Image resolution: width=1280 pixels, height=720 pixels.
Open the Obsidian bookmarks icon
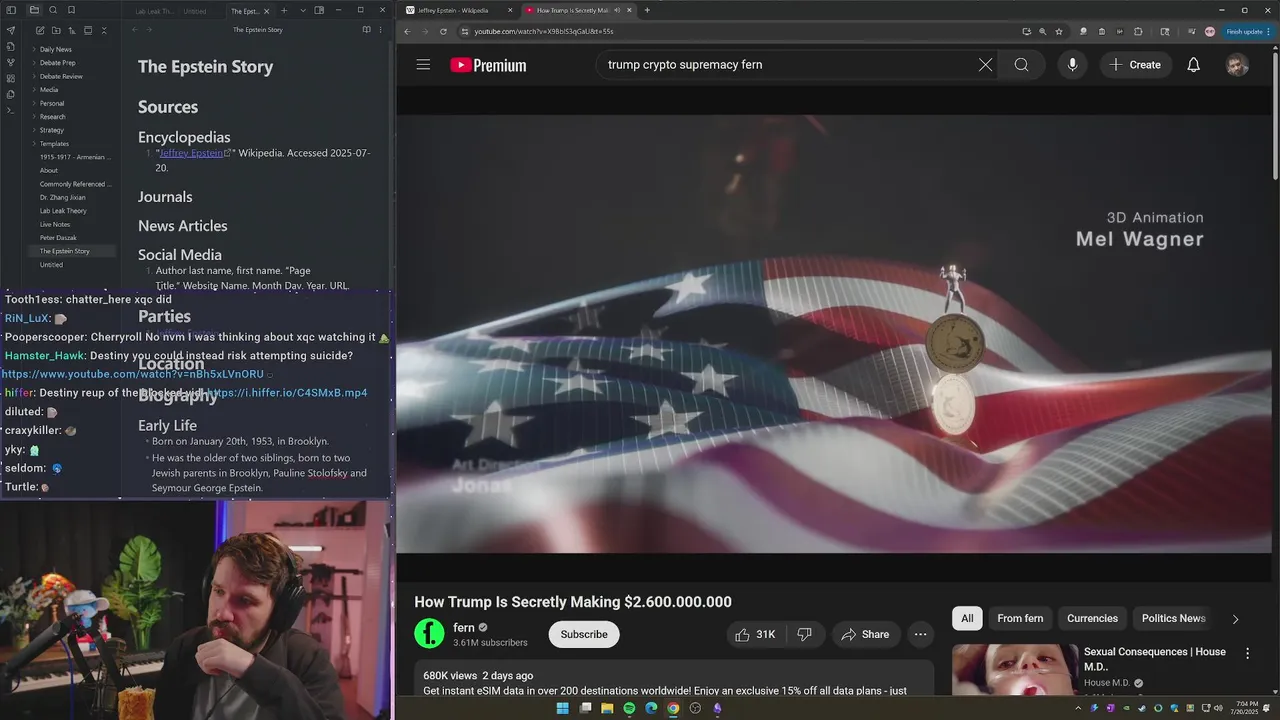click(x=71, y=10)
